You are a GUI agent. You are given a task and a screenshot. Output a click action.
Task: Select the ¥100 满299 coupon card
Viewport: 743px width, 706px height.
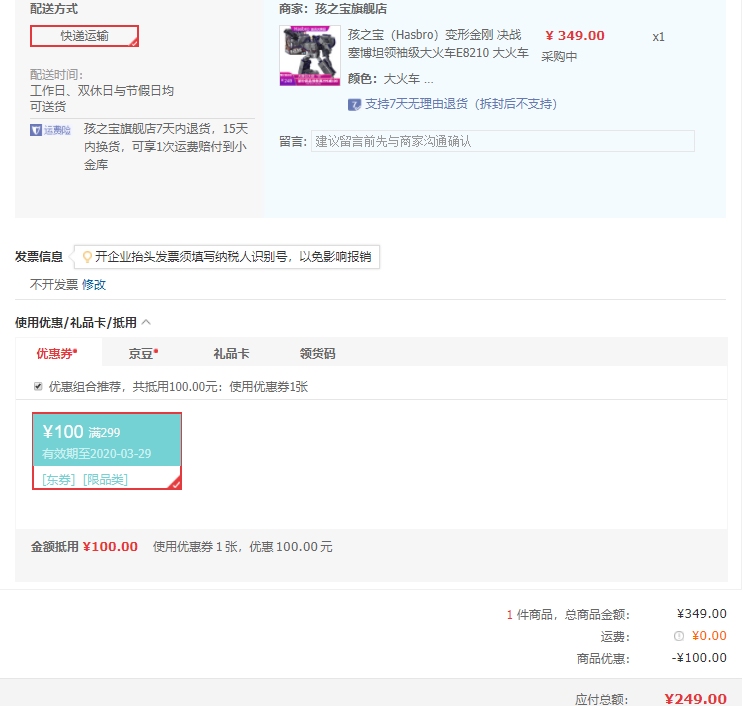coord(107,451)
